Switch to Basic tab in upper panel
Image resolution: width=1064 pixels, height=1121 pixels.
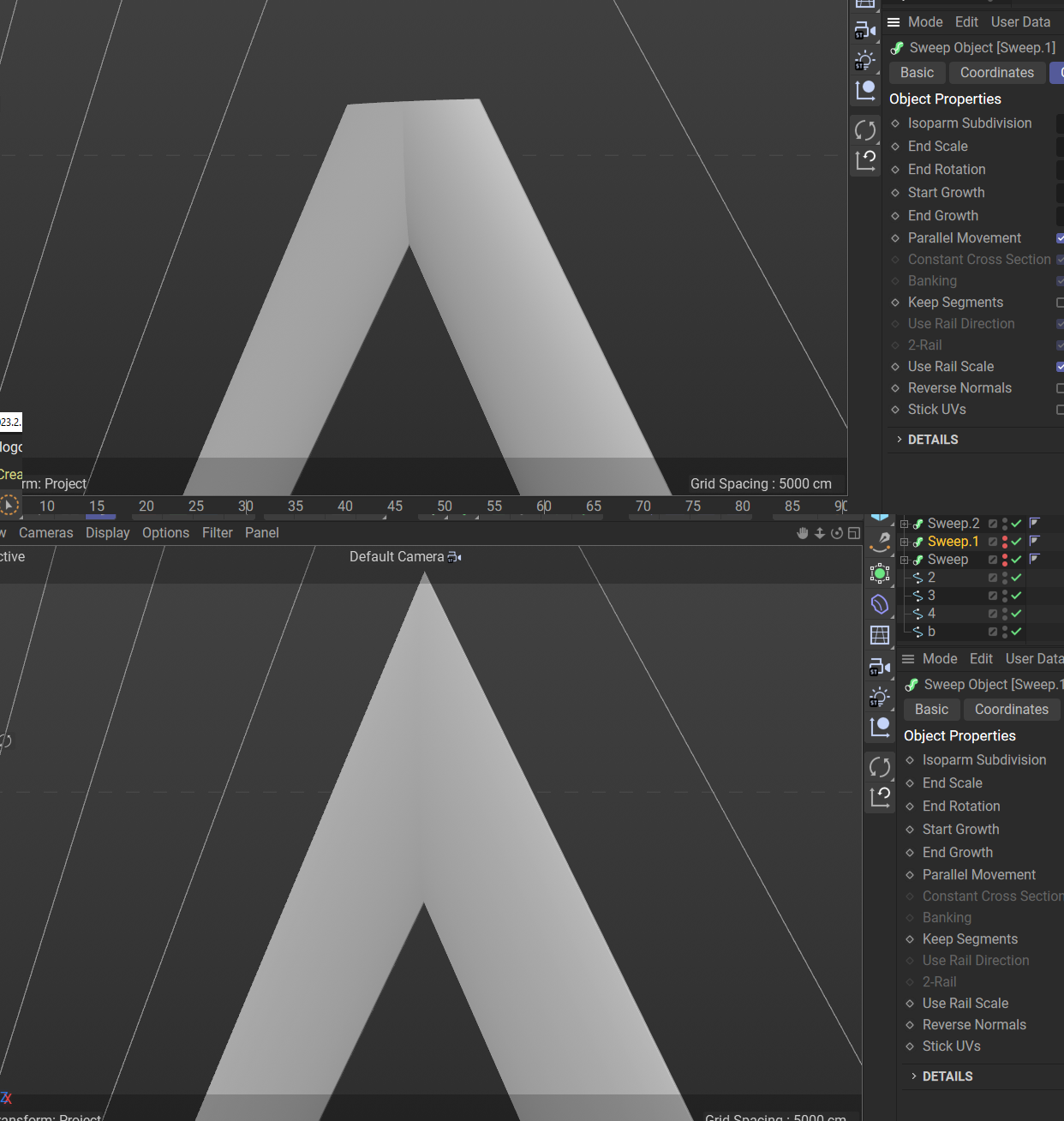pyautogui.click(x=918, y=73)
